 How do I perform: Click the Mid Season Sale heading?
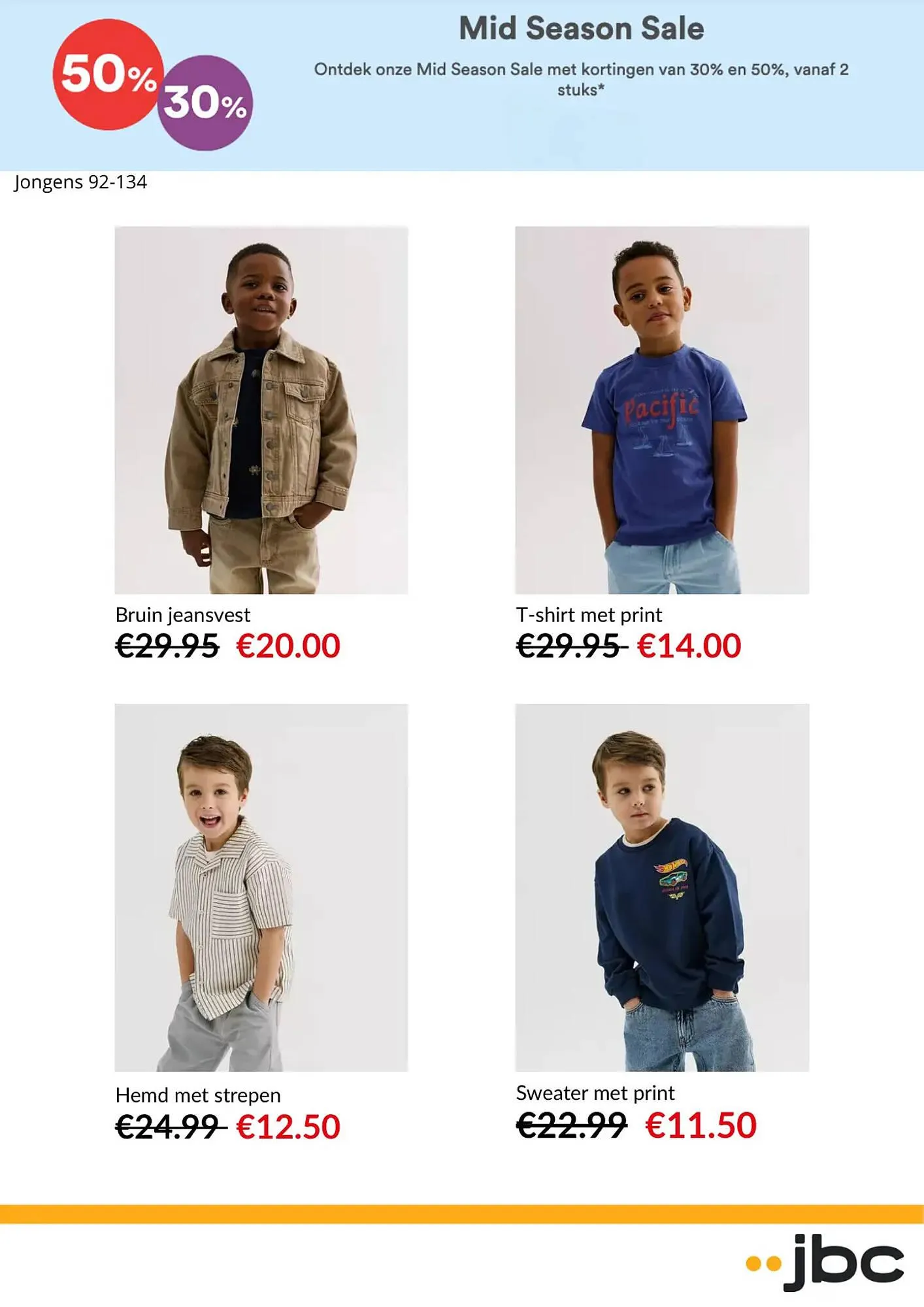tap(582, 29)
